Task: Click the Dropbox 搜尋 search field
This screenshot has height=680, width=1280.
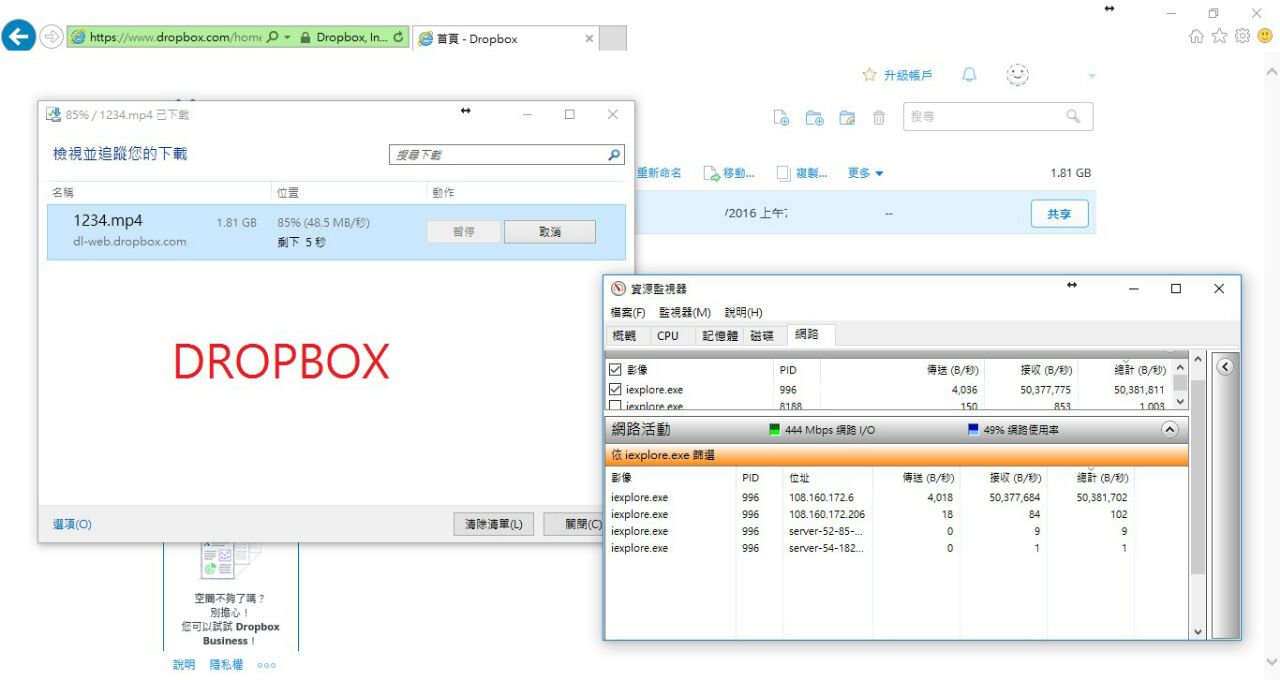Action: click(984, 116)
